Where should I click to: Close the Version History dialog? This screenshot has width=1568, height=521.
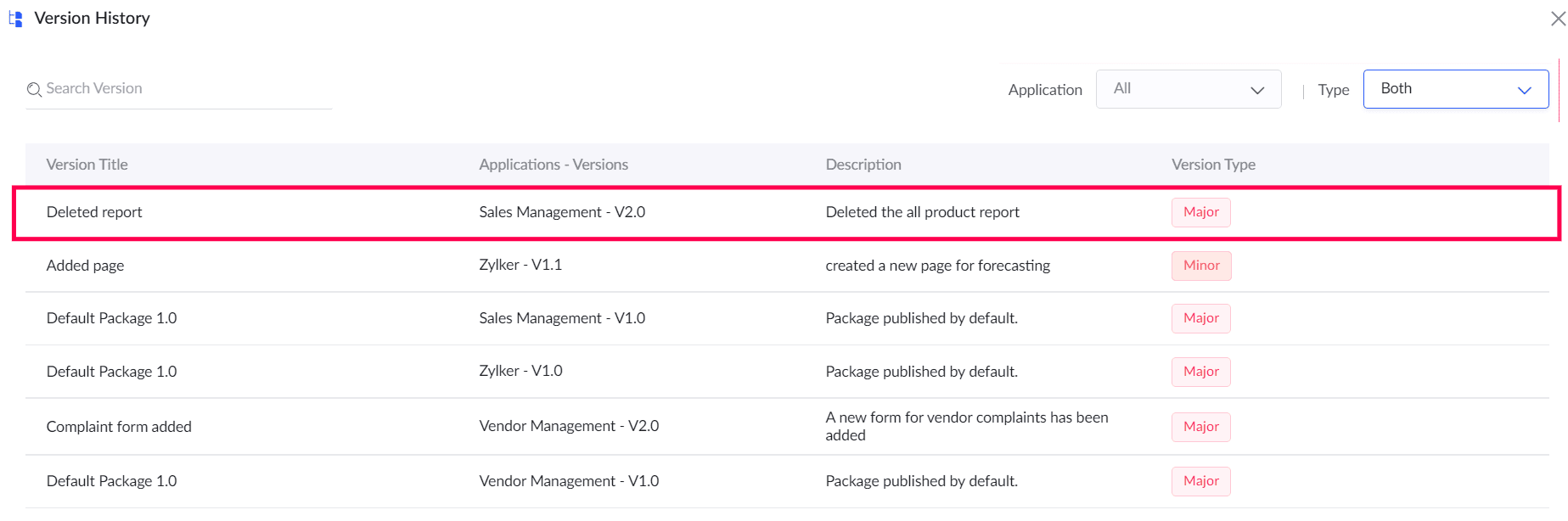click(1557, 19)
